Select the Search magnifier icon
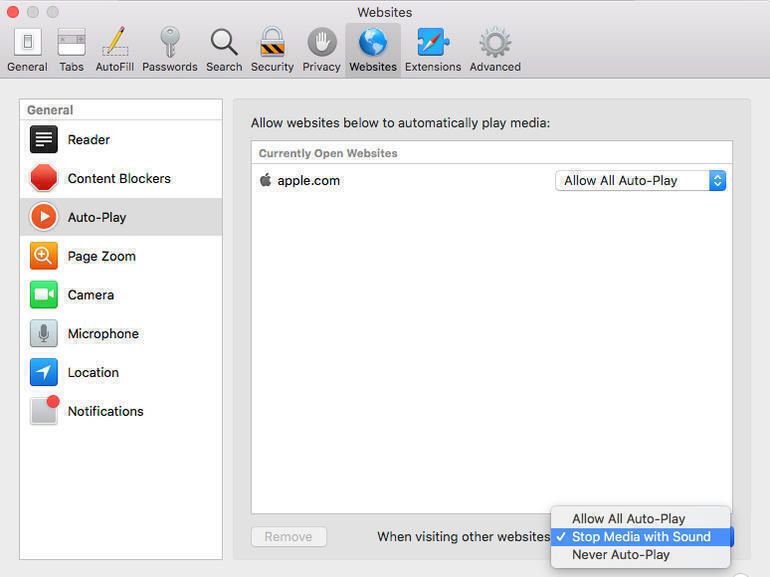 coord(224,50)
